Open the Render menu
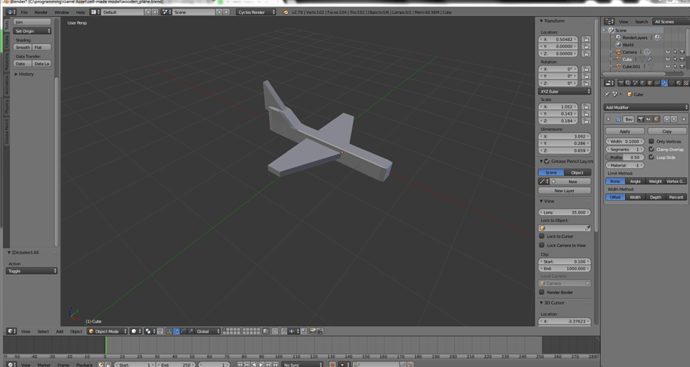The width and height of the screenshot is (690, 367). pyautogui.click(x=41, y=12)
